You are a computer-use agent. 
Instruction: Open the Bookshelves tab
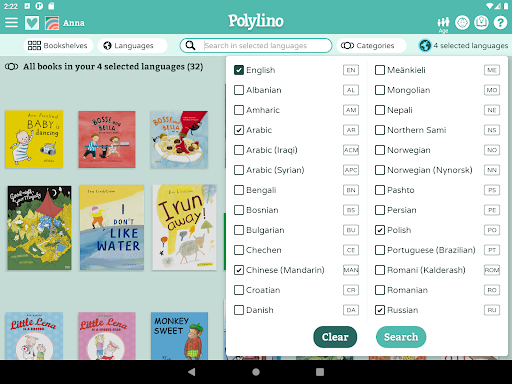click(x=58, y=45)
